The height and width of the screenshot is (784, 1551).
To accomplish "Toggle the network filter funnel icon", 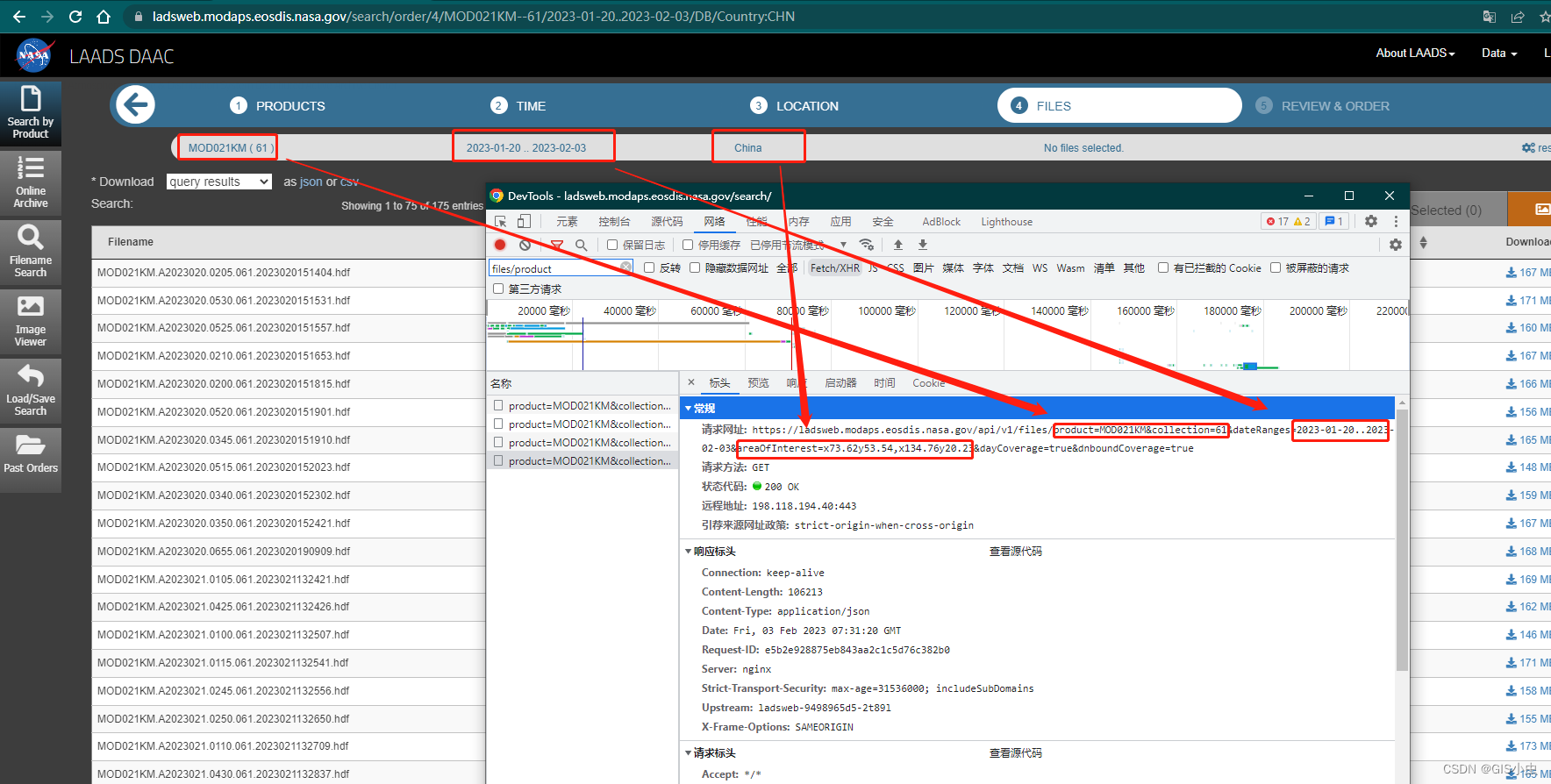I will tap(556, 245).
